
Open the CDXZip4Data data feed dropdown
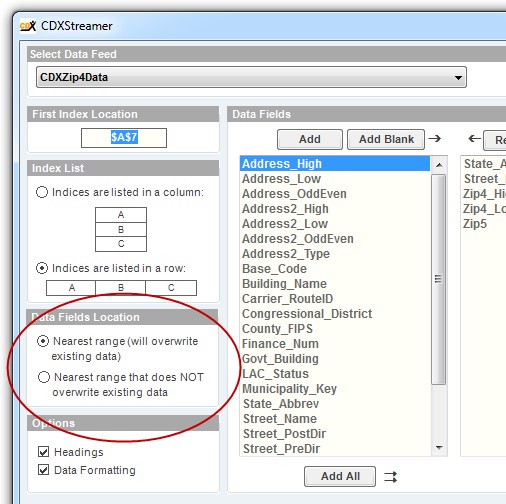[251, 77]
